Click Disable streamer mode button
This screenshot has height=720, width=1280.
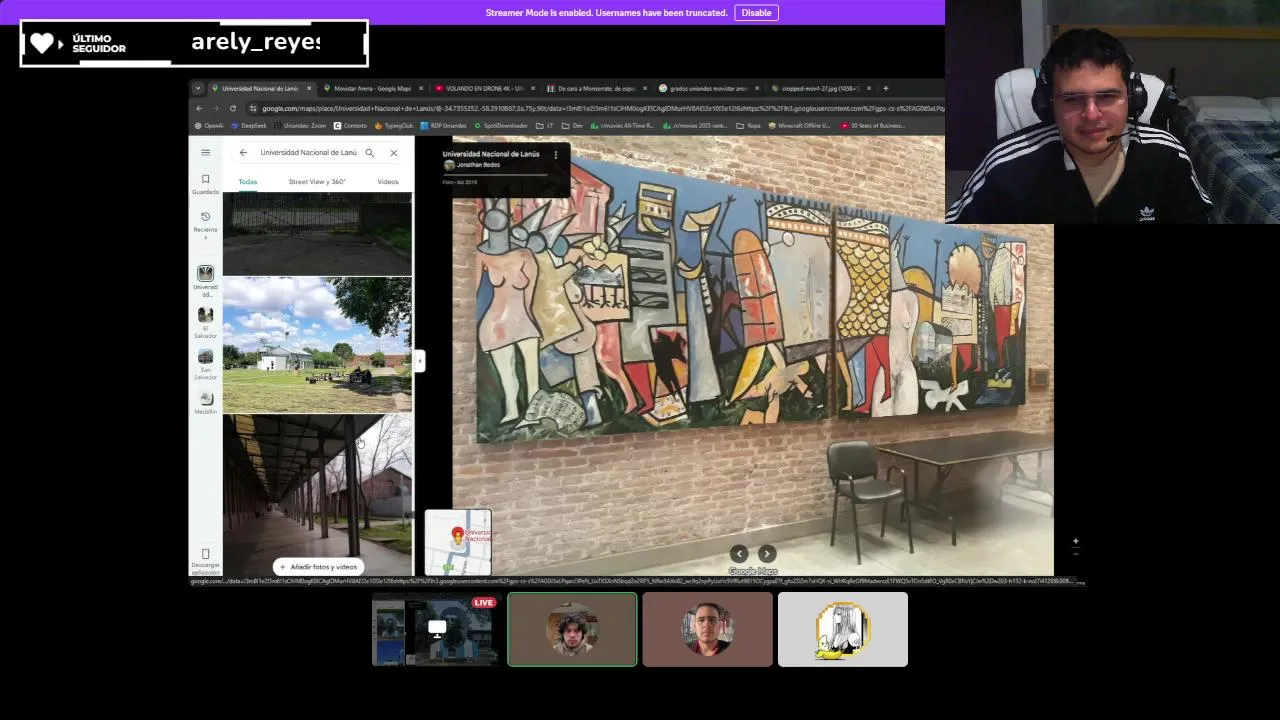coord(756,13)
